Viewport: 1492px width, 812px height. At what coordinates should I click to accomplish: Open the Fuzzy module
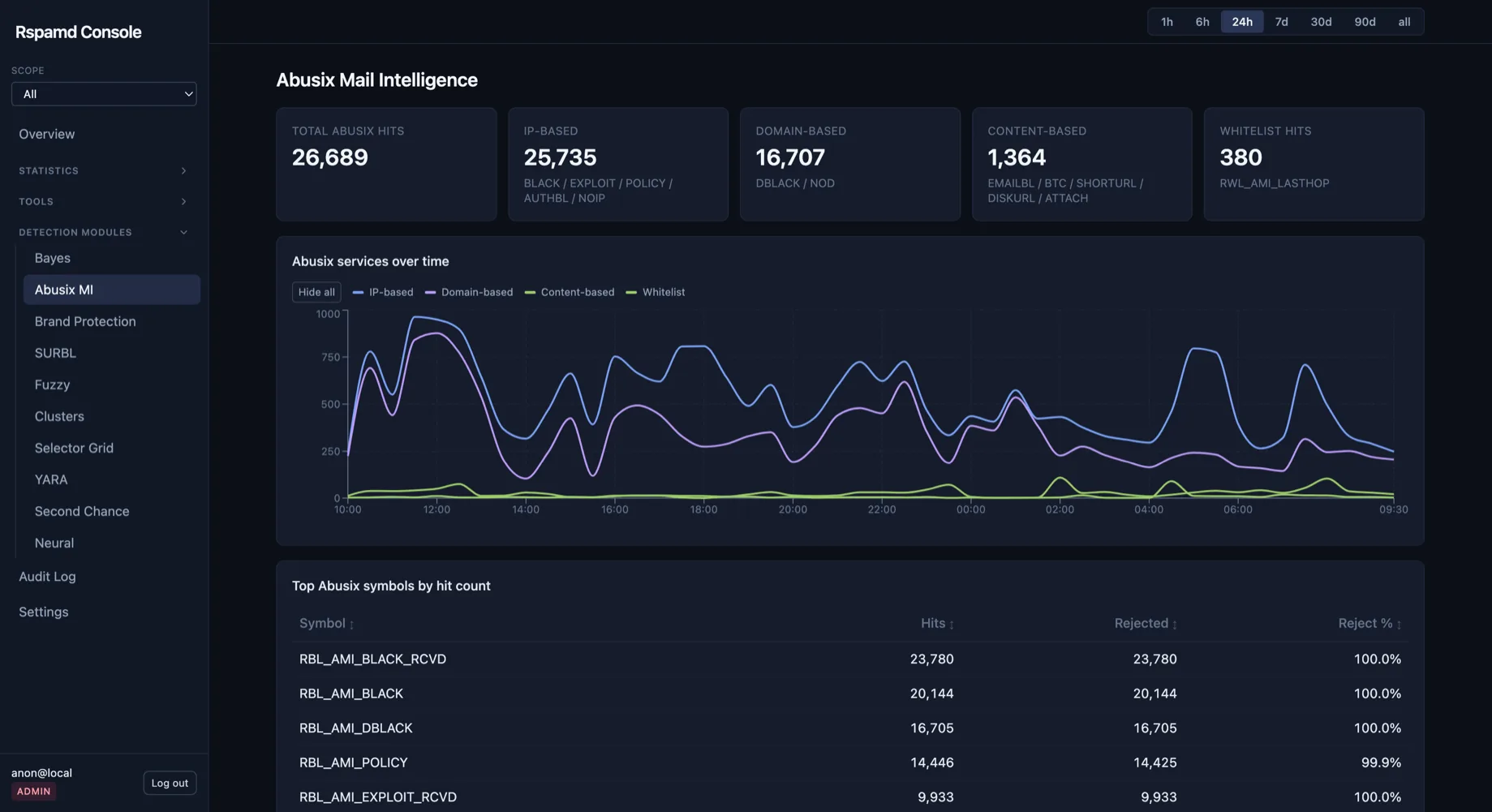tap(52, 385)
